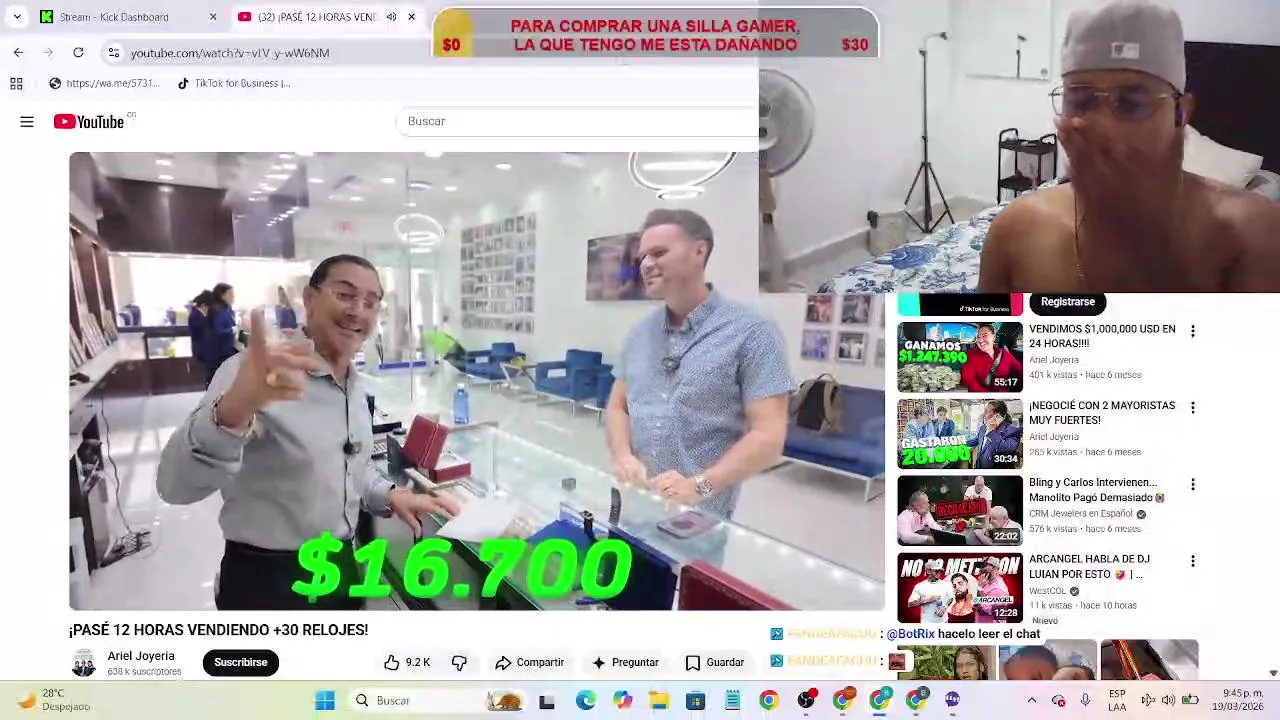Open Task View from the taskbar

[x=547, y=701]
